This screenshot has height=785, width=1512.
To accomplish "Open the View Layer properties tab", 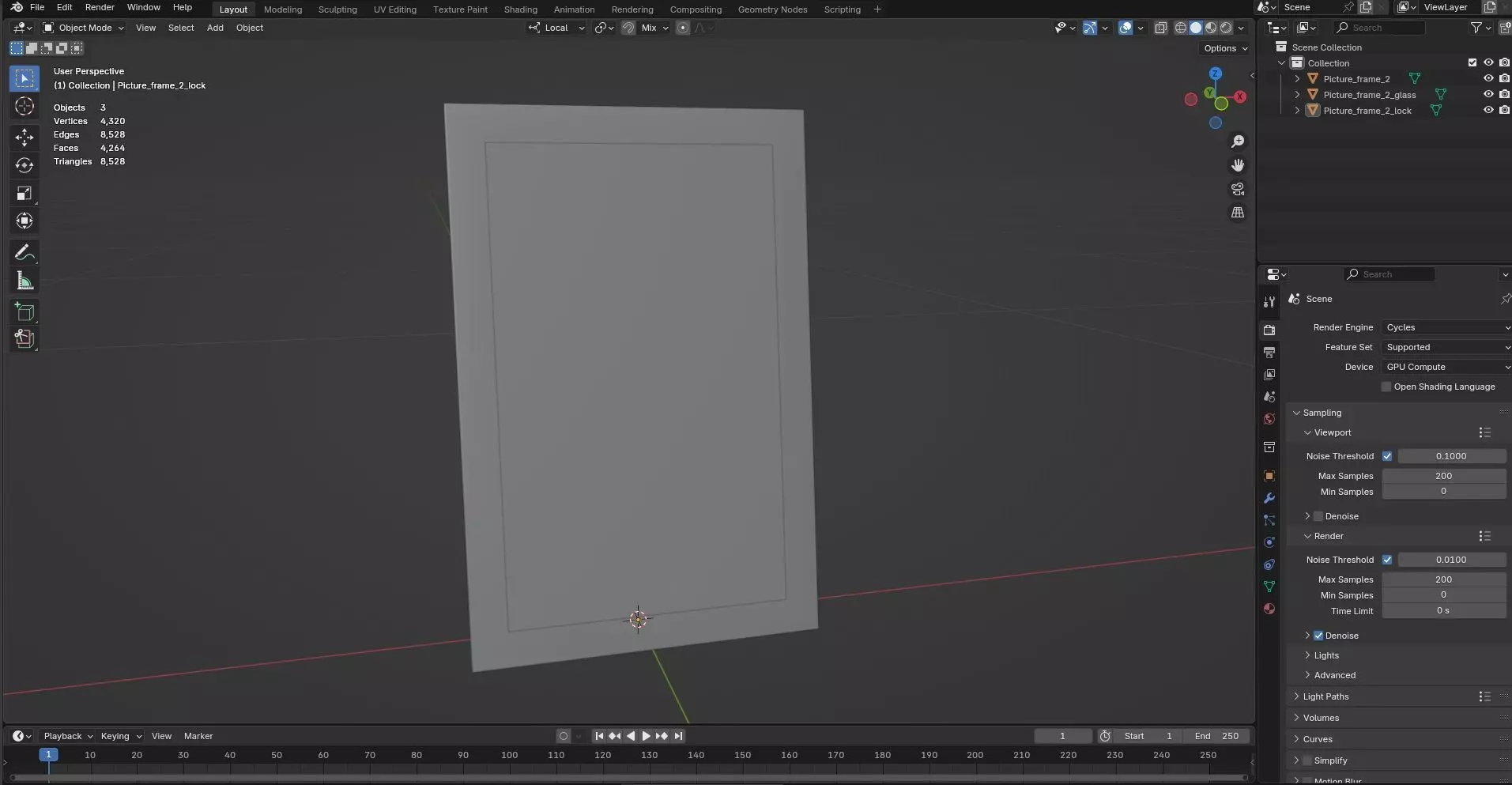I will (x=1269, y=375).
